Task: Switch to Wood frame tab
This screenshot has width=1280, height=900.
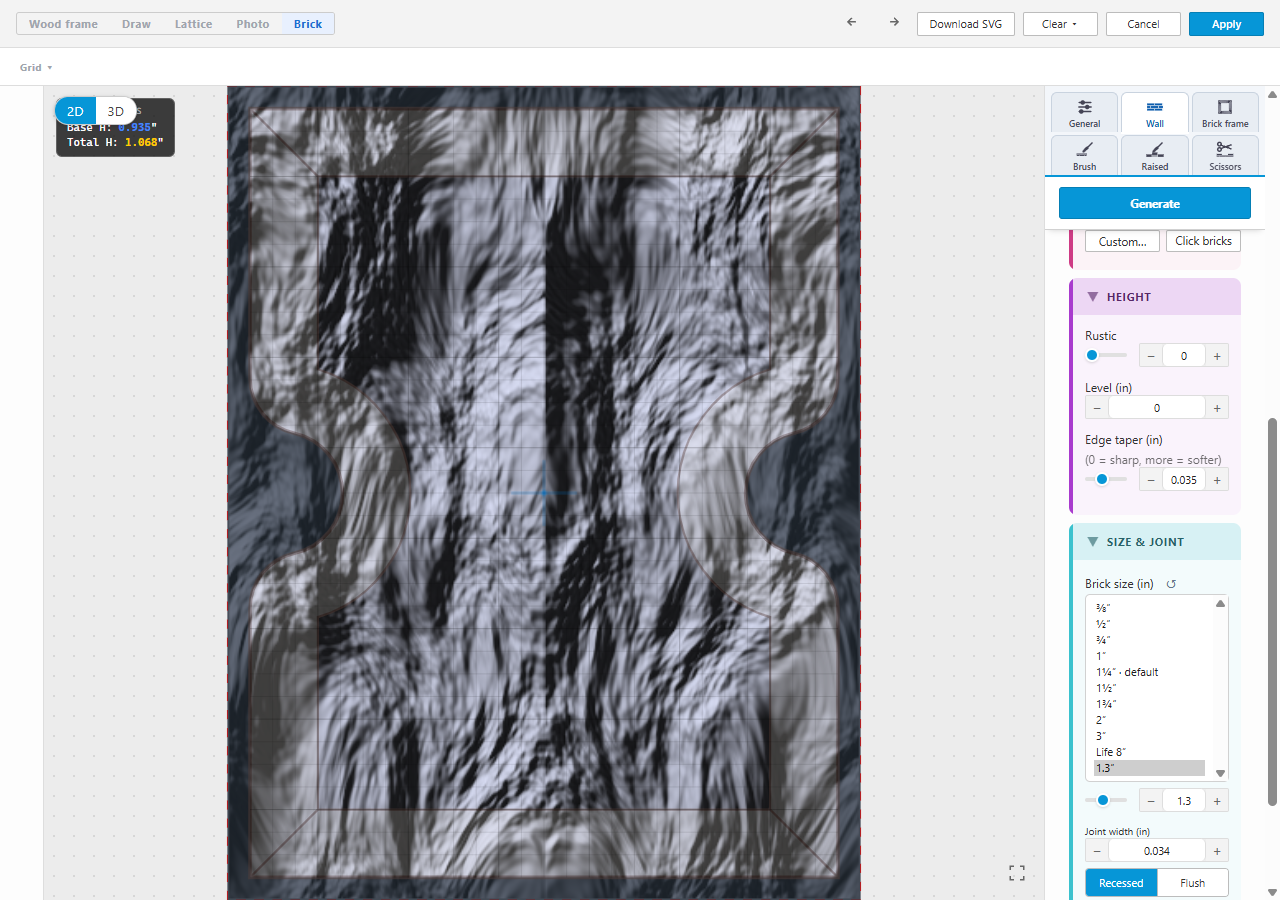Action: pyautogui.click(x=63, y=24)
